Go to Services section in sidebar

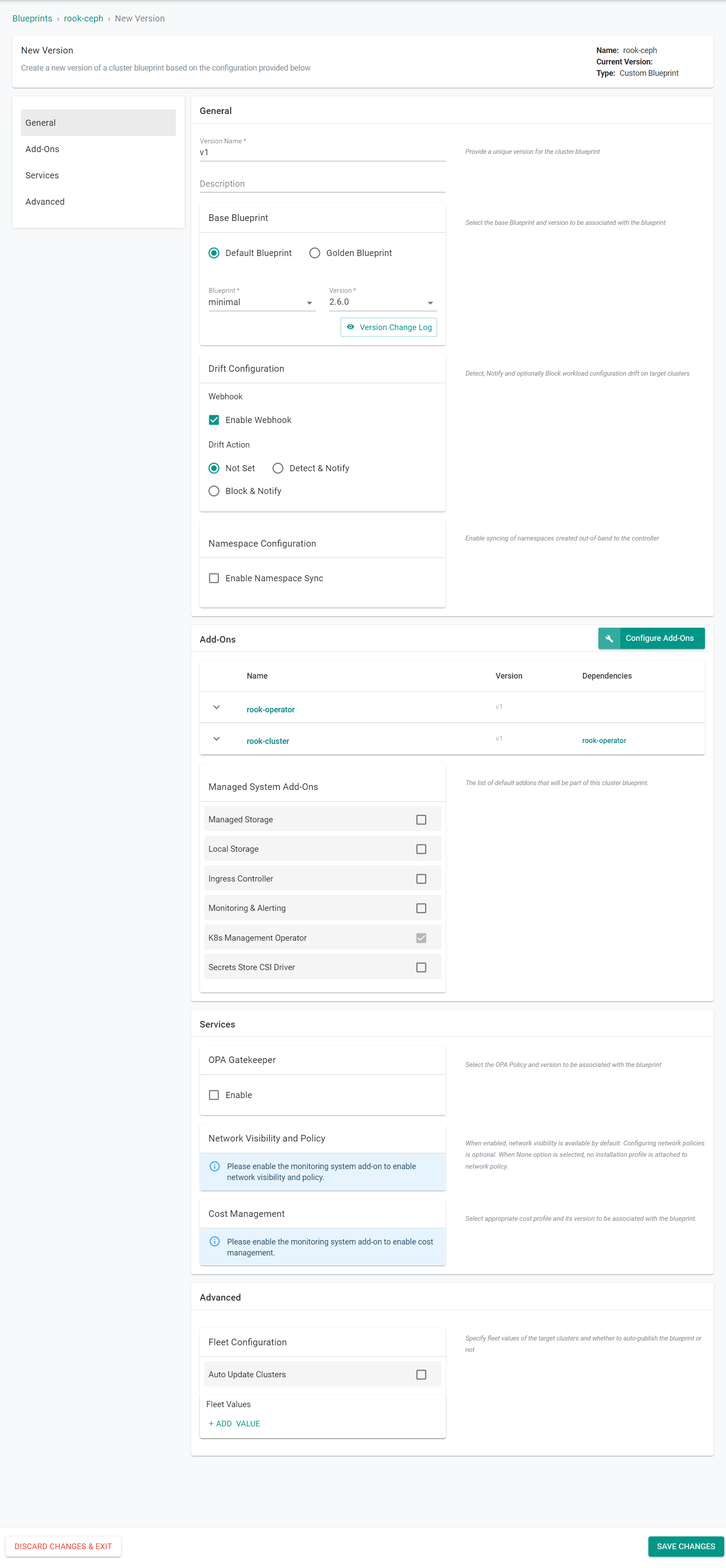[98, 175]
